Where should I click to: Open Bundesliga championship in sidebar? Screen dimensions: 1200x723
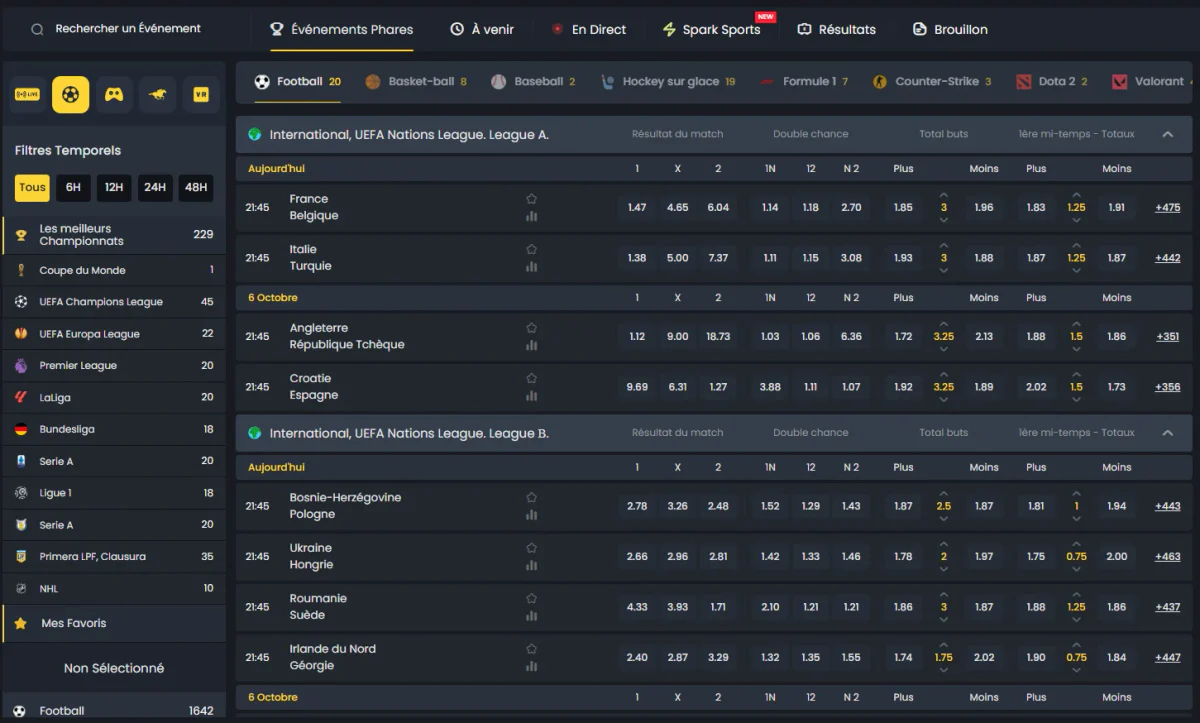114,429
